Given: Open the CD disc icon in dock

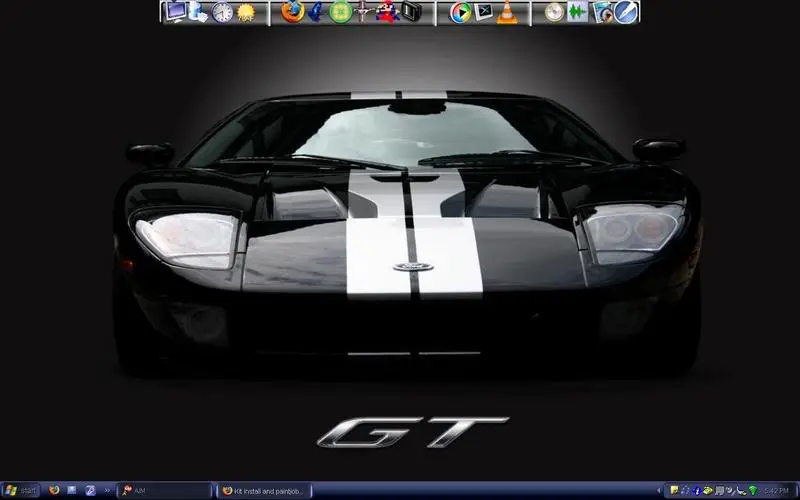Looking at the screenshot, I should (x=554, y=12).
